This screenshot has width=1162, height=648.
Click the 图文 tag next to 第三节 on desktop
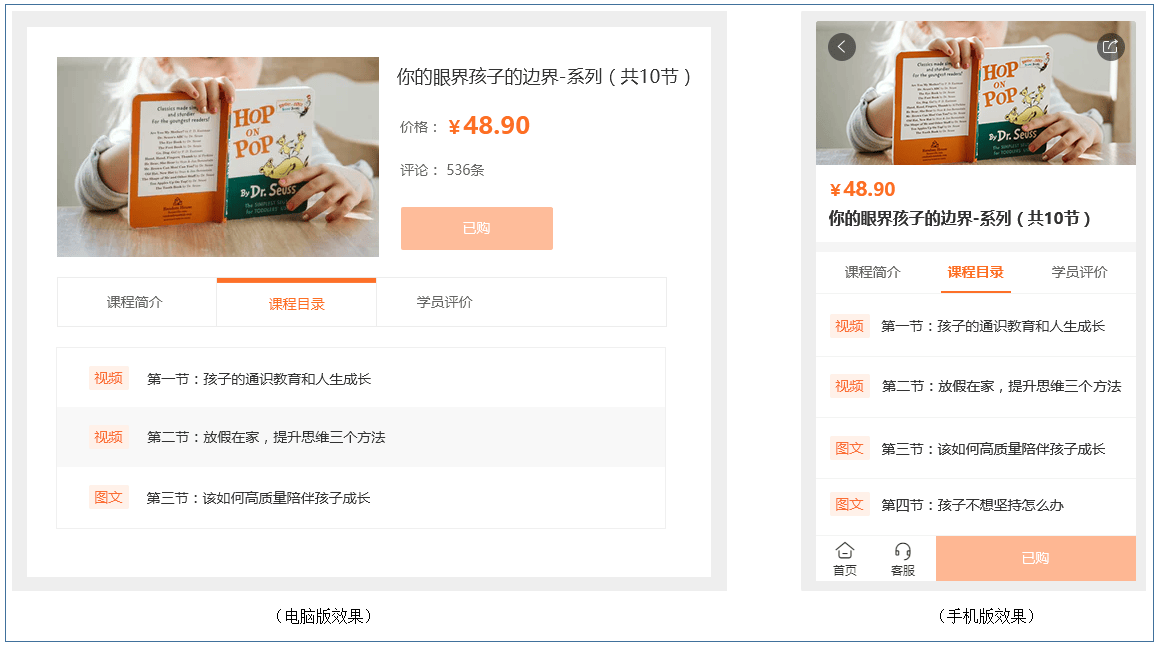pyautogui.click(x=108, y=497)
